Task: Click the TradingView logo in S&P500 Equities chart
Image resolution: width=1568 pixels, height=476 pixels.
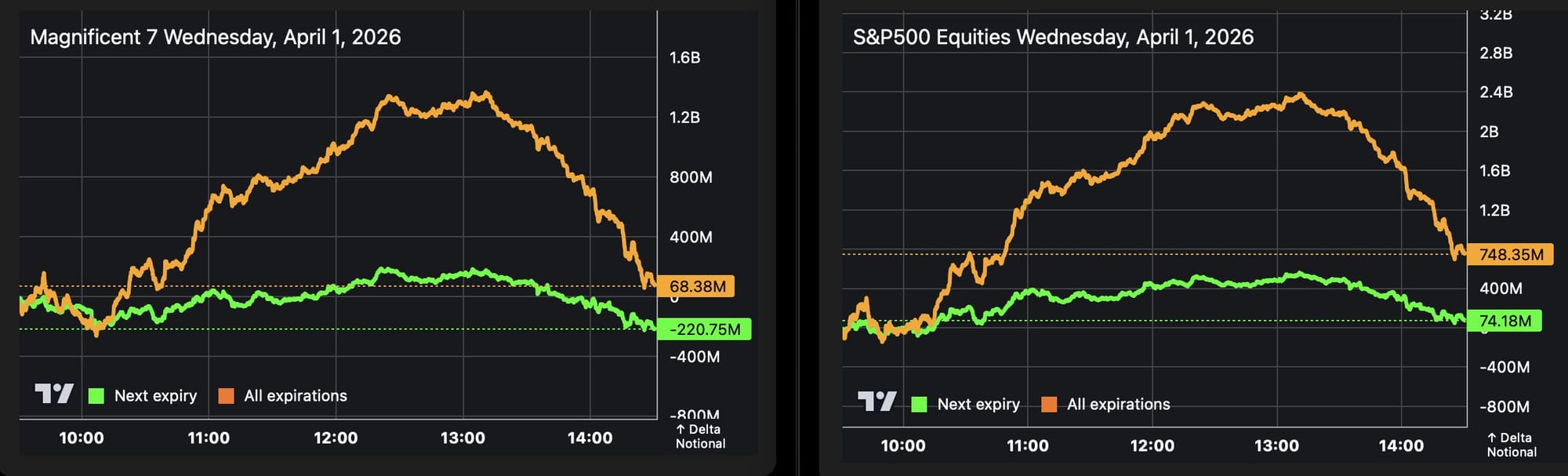Action: click(x=877, y=402)
